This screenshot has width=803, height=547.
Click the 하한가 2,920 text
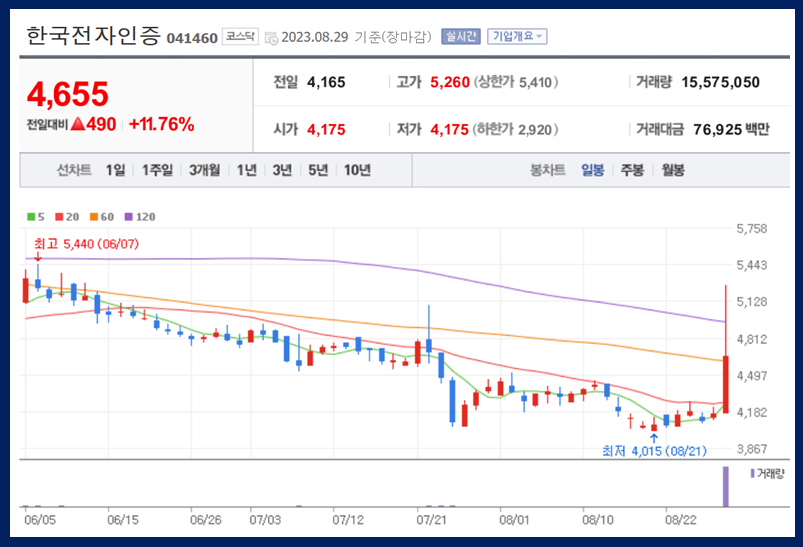[515, 130]
